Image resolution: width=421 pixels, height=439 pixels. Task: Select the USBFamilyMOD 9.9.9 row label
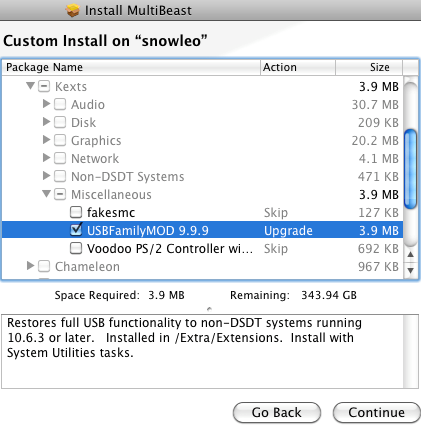point(148,230)
